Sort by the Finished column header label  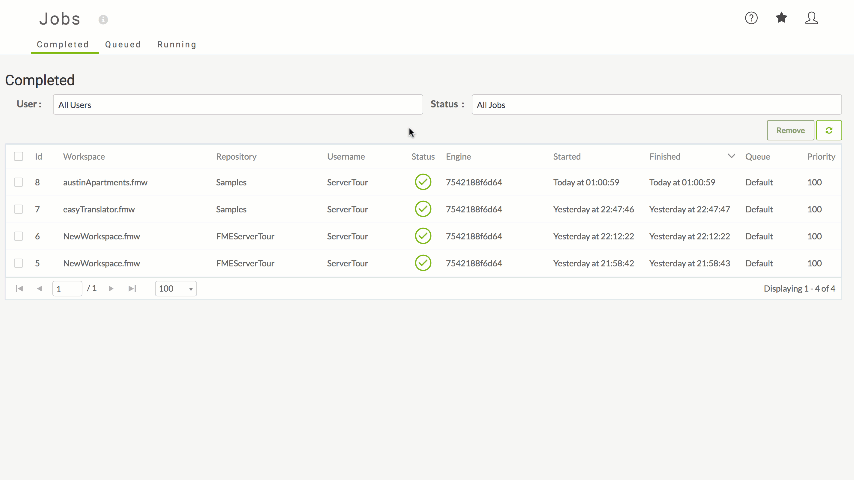click(x=664, y=156)
